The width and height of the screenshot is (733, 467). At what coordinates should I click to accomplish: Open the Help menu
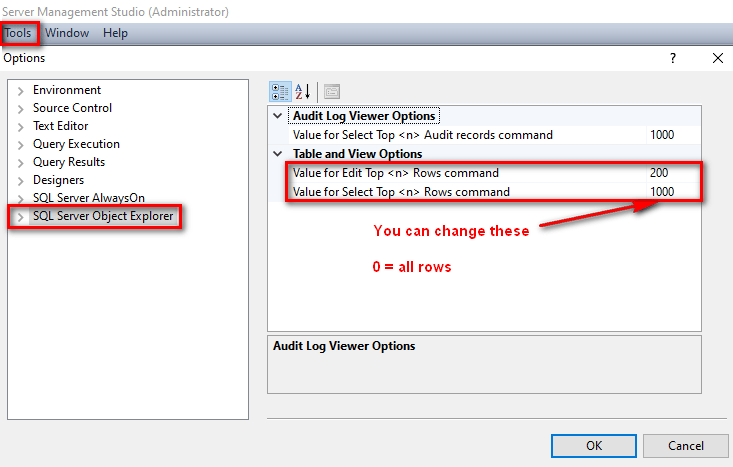point(115,33)
